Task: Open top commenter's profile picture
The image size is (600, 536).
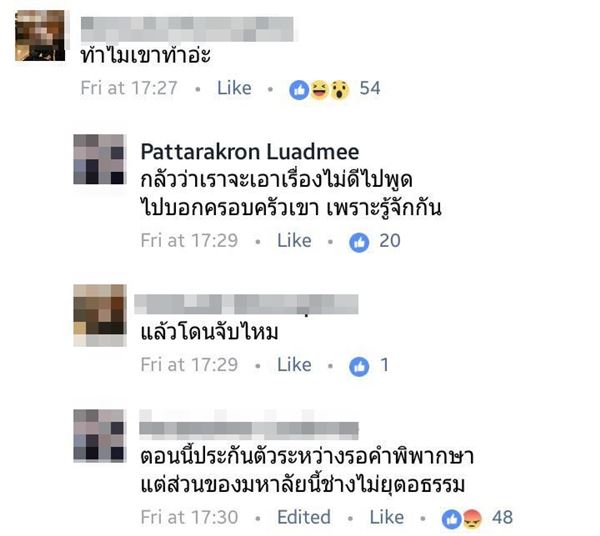Action: point(40,36)
